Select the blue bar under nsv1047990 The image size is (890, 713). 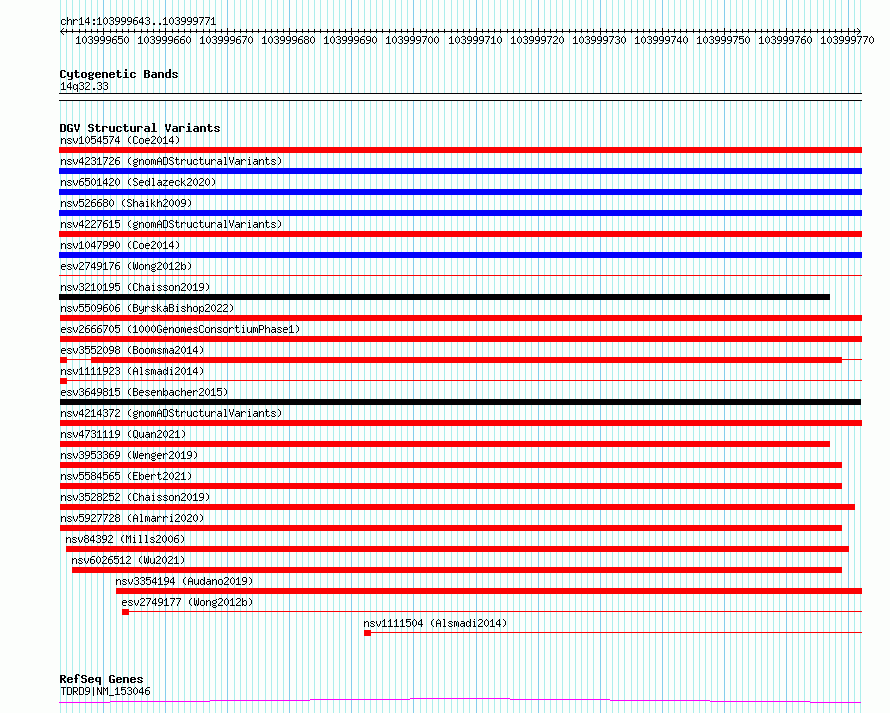point(460,255)
